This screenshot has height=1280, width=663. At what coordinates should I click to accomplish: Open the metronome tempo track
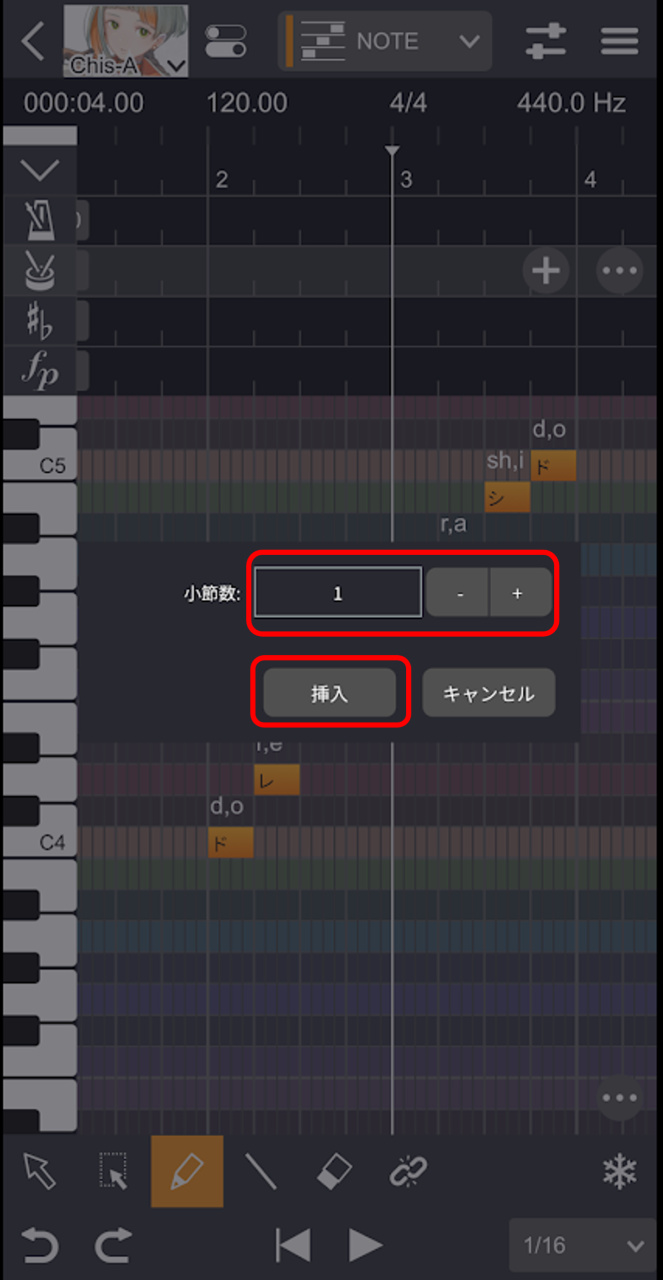[x=40, y=220]
